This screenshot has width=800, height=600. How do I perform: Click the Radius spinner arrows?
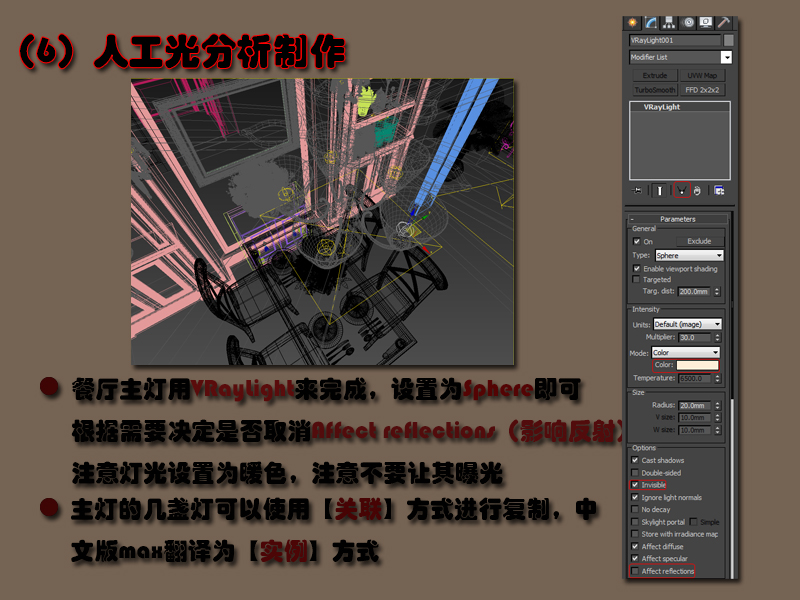[x=717, y=406]
